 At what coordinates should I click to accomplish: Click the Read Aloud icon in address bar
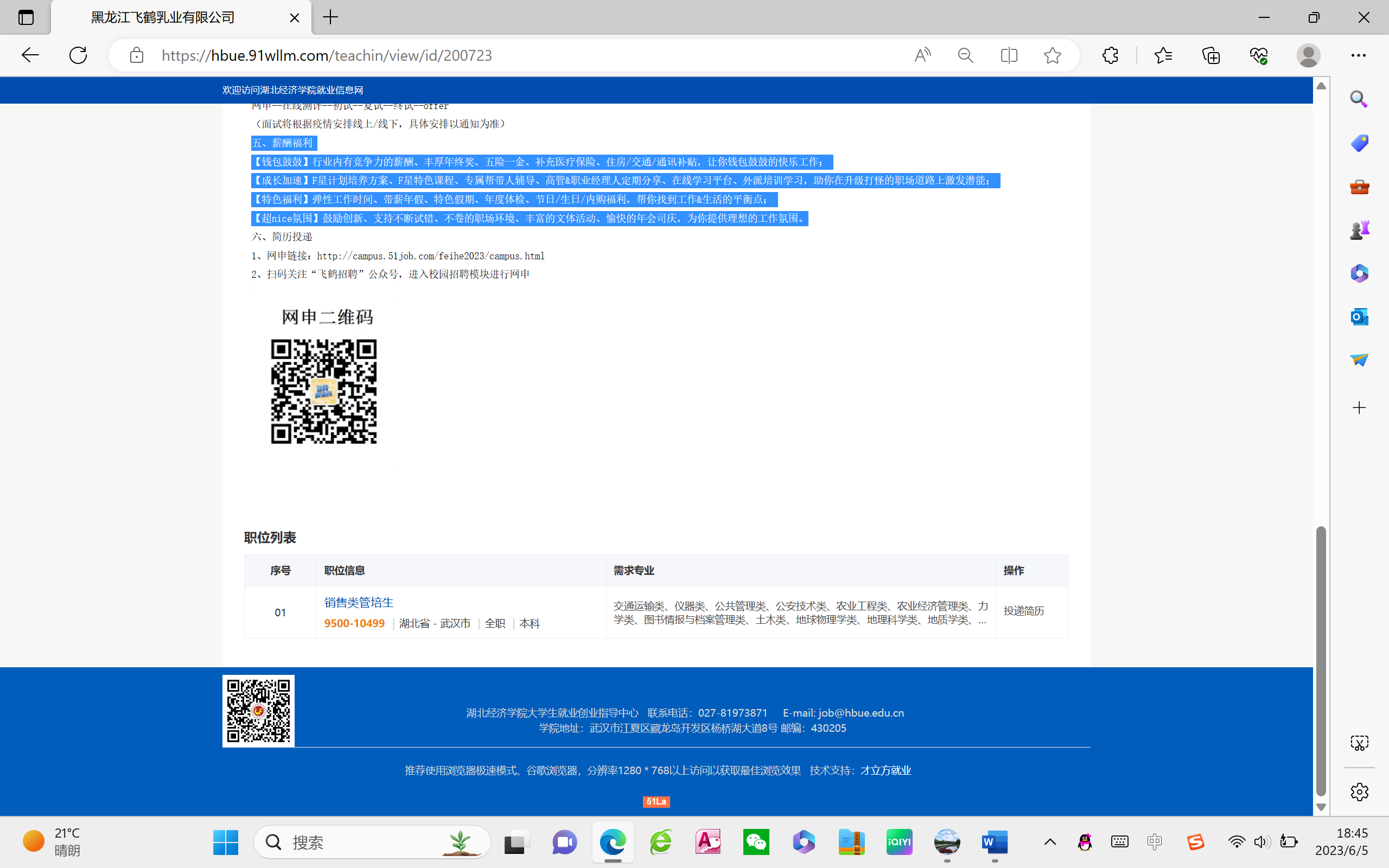coord(922,55)
